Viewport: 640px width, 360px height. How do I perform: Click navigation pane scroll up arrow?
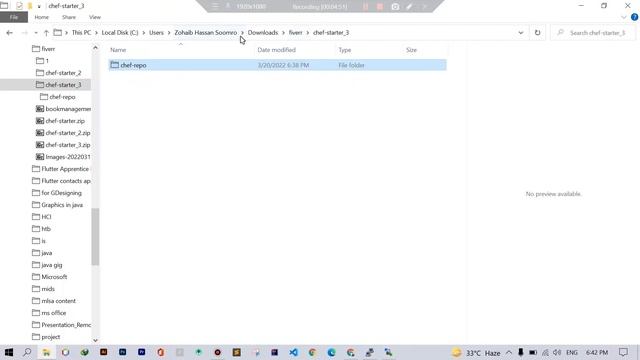[96, 48]
